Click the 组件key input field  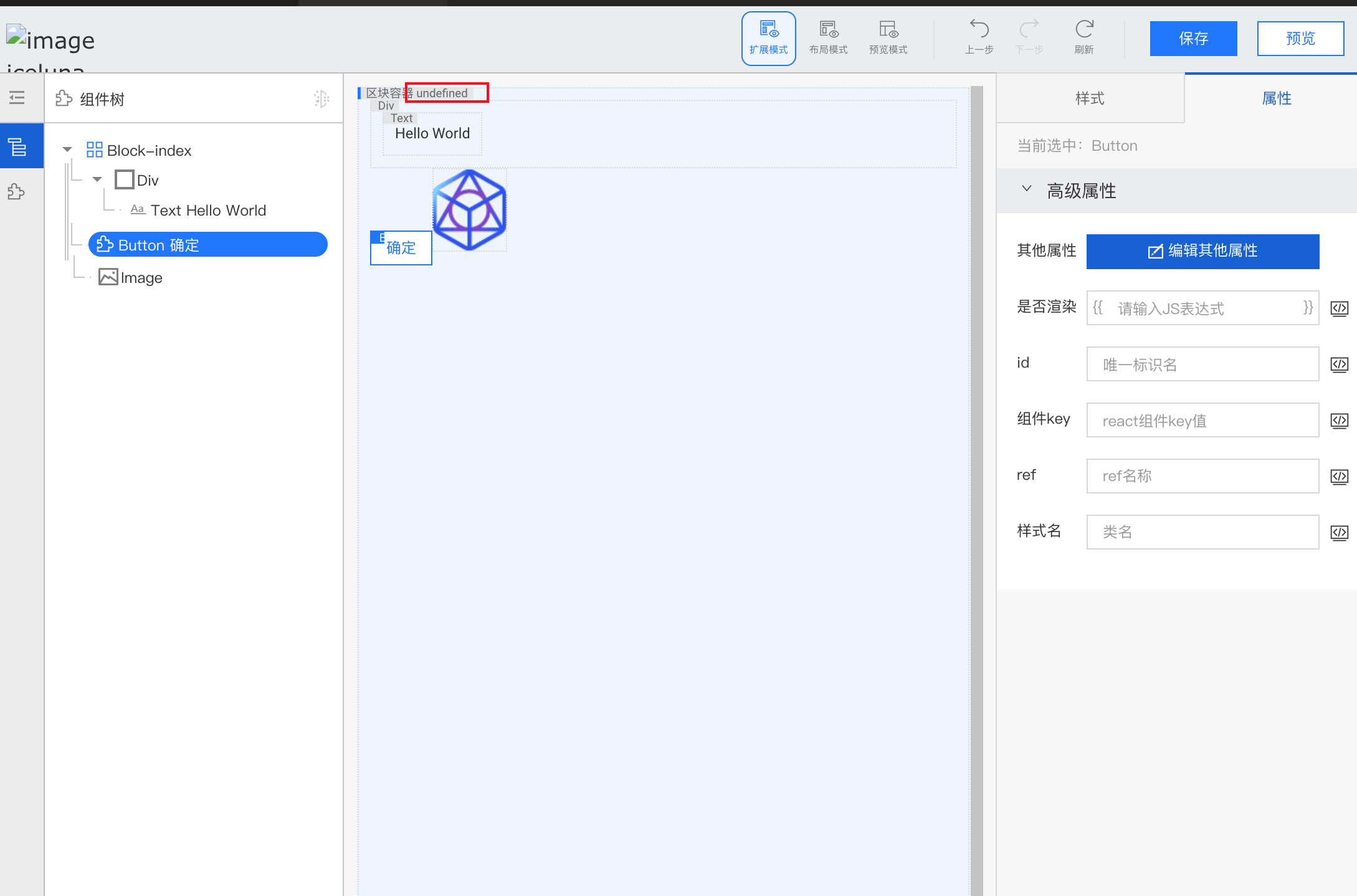click(1202, 420)
